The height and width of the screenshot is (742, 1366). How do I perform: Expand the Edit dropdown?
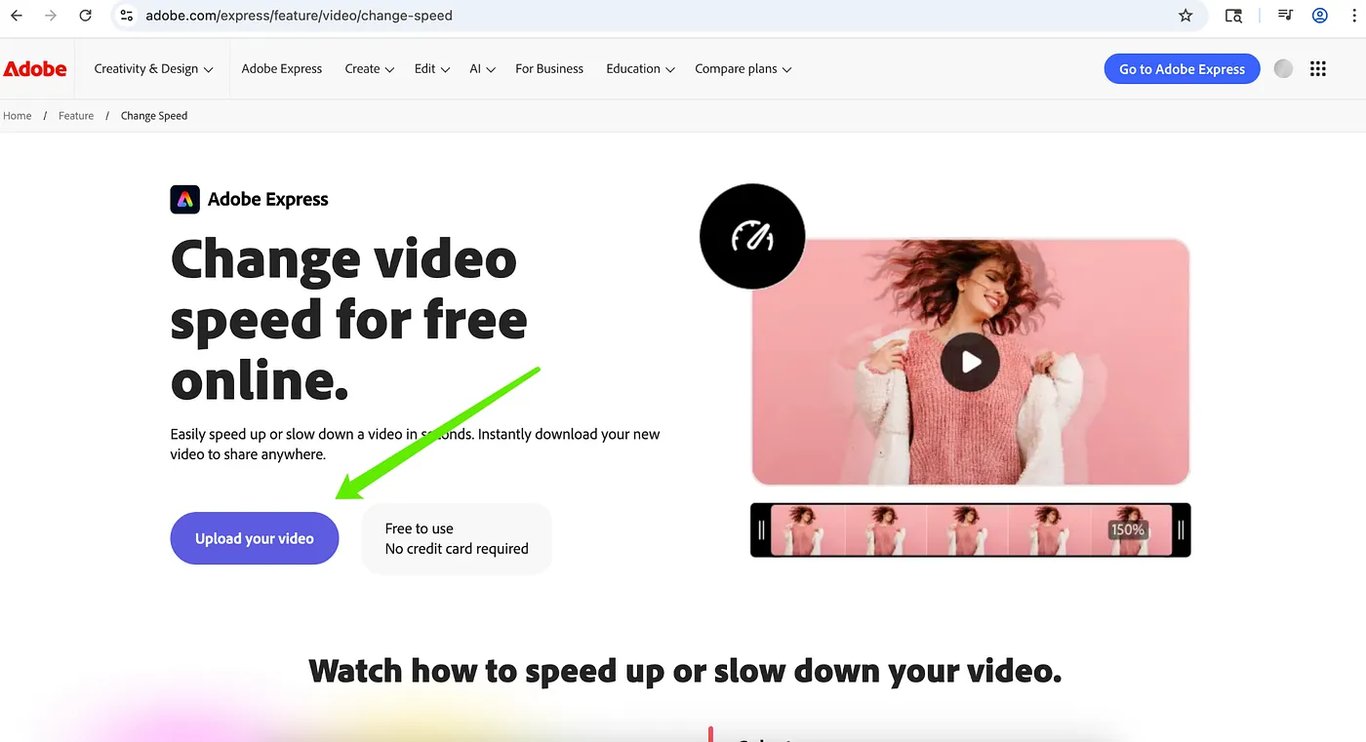(432, 69)
